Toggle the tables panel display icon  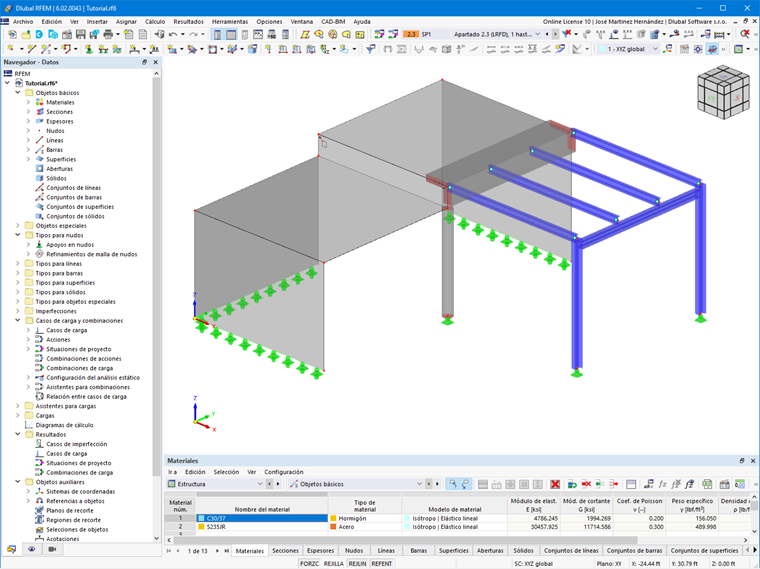click(231, 34)
